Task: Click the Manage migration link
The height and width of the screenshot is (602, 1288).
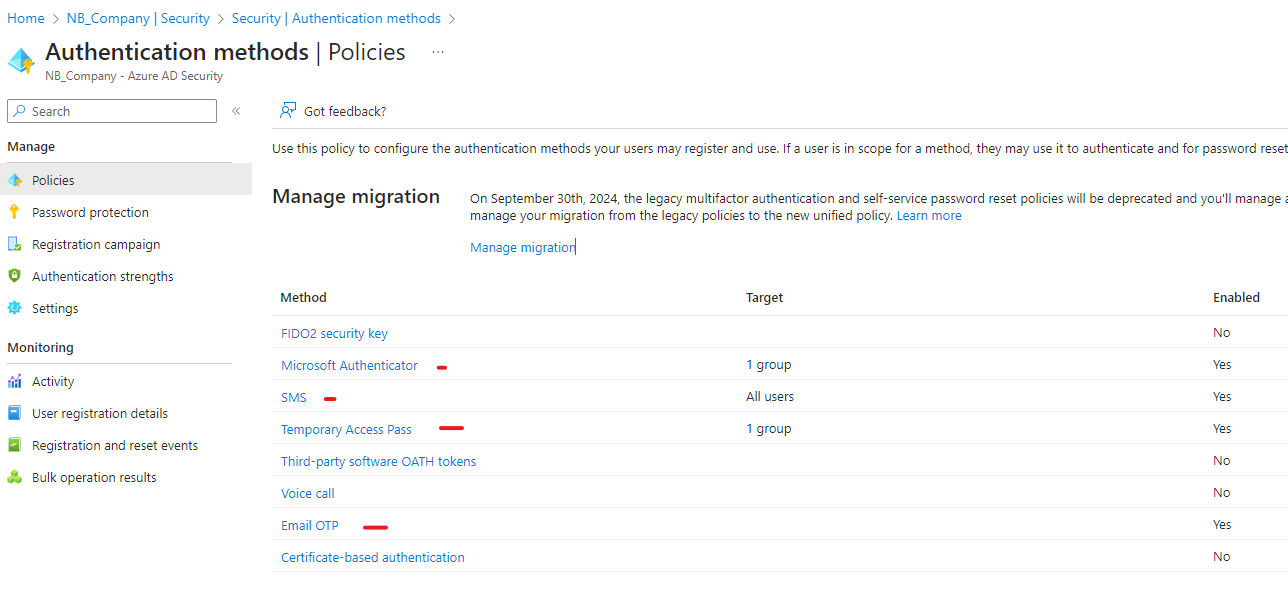Action: 521,247
